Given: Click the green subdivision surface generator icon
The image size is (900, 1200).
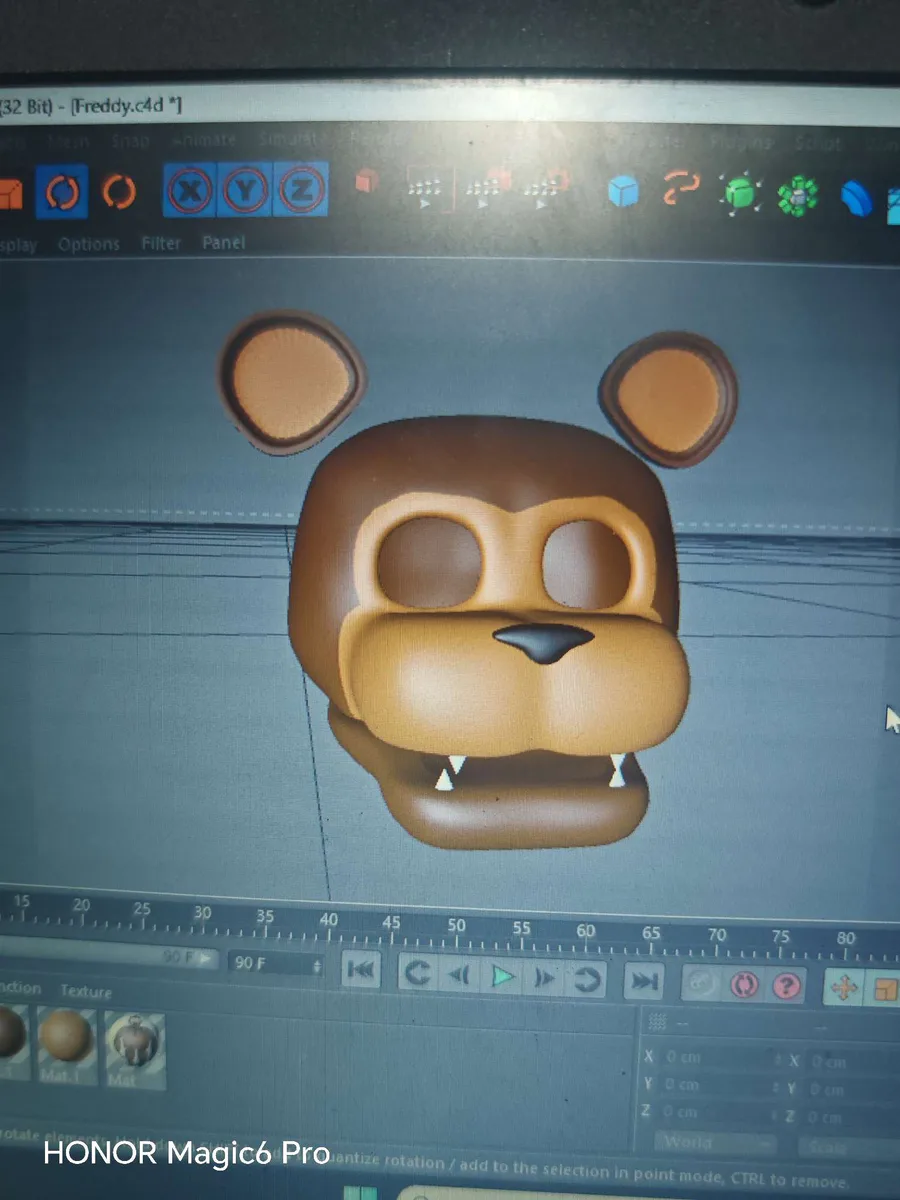Looking at the screenshot, I should click(x=740, y=192).
